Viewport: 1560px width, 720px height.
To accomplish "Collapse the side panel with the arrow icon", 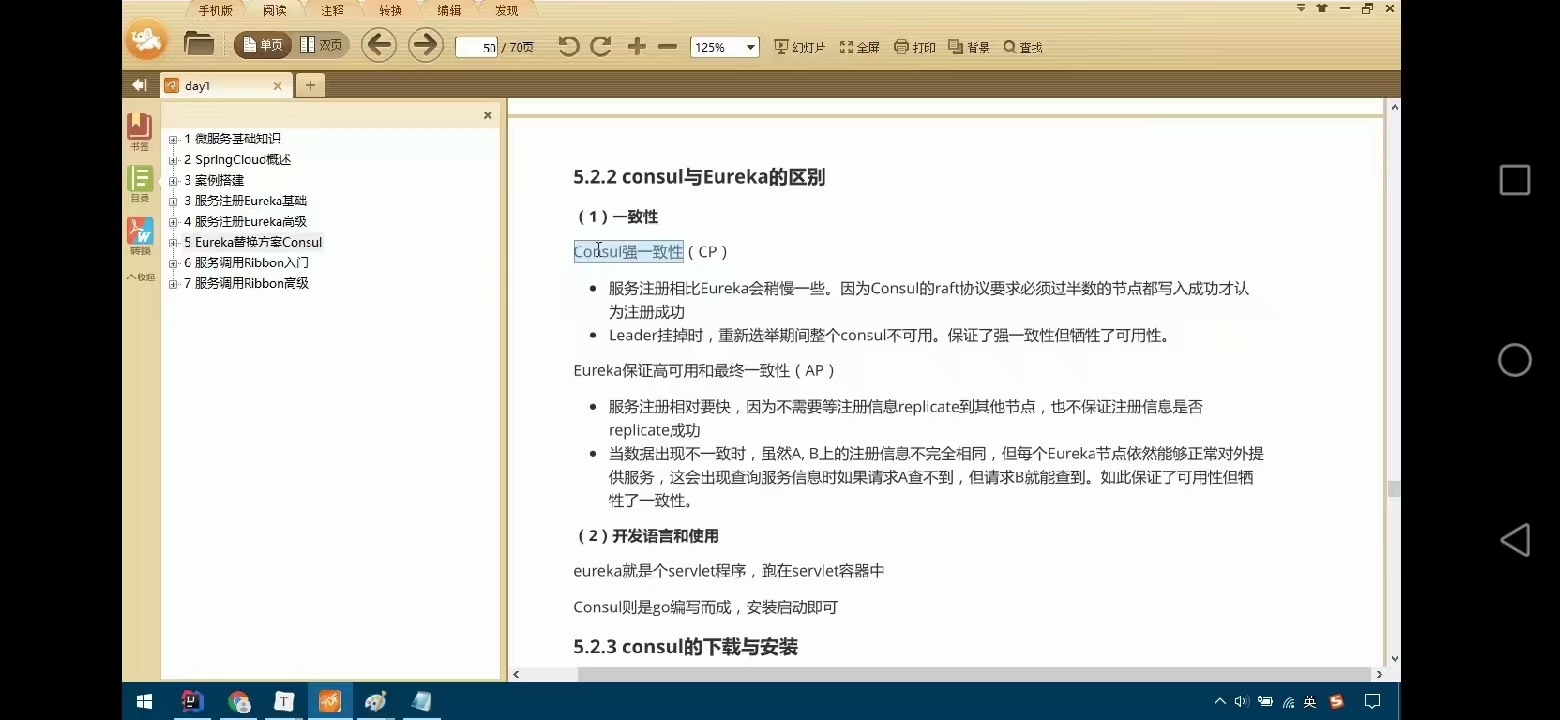I will pos(139,85).
